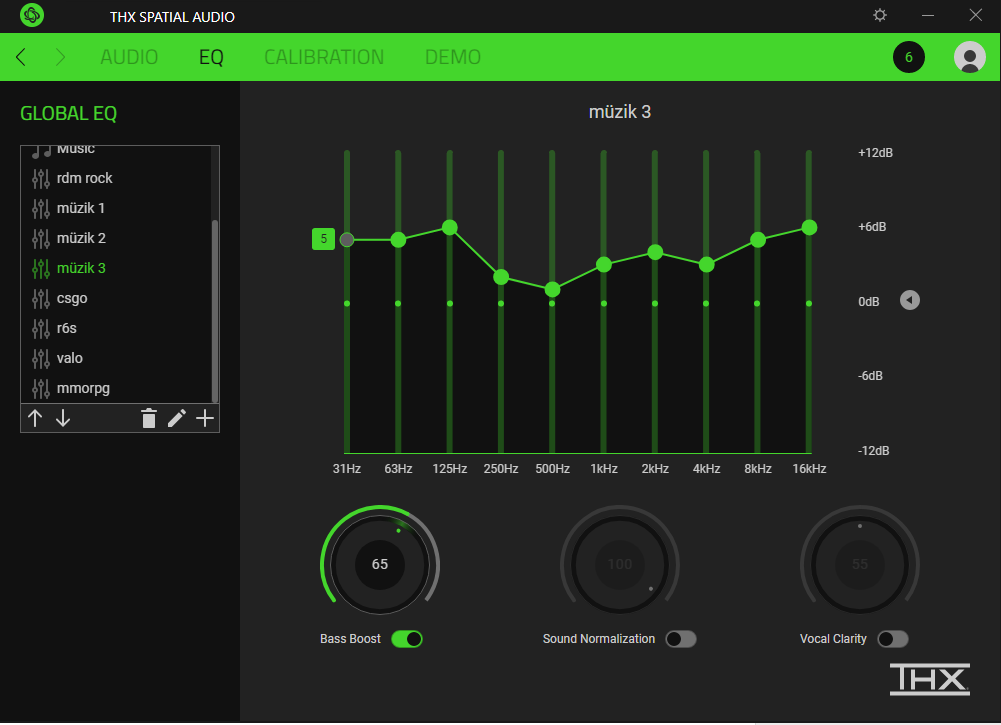
Task: Go back using the left arrow
Action: 21,57
